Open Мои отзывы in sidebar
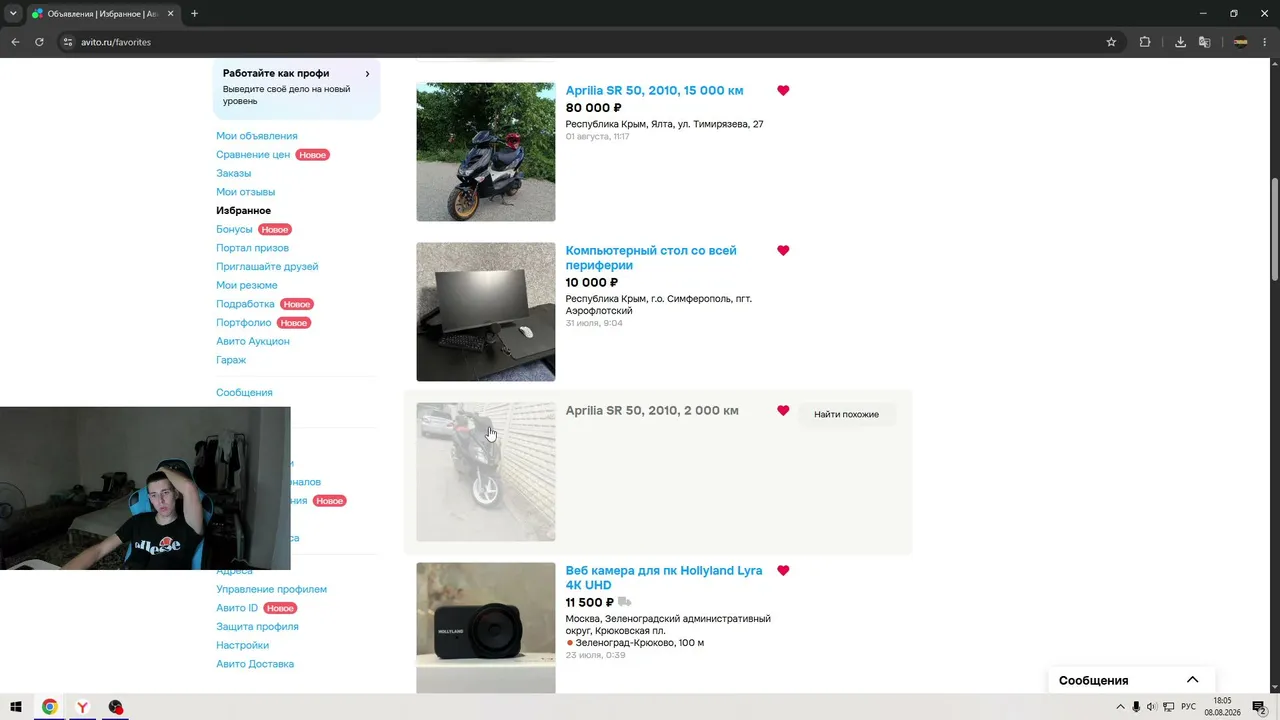 coord(246,192)
